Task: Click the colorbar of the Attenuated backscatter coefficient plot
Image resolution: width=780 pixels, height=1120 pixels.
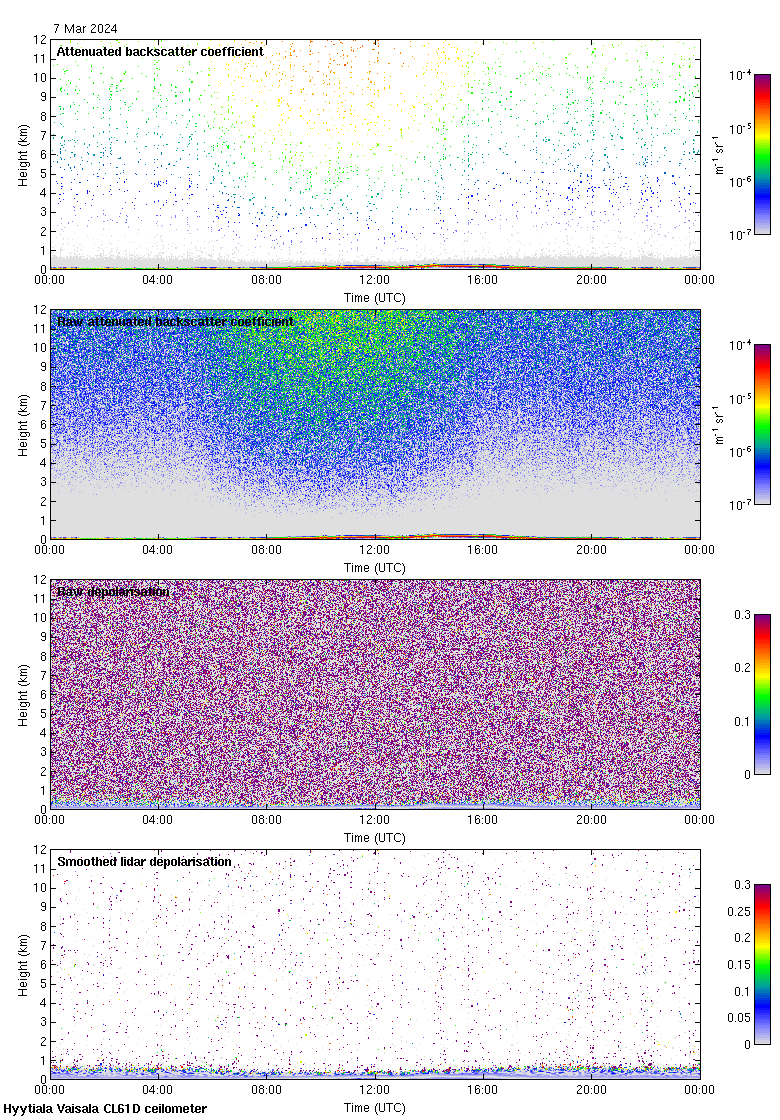Action: (x=762, y=154)
